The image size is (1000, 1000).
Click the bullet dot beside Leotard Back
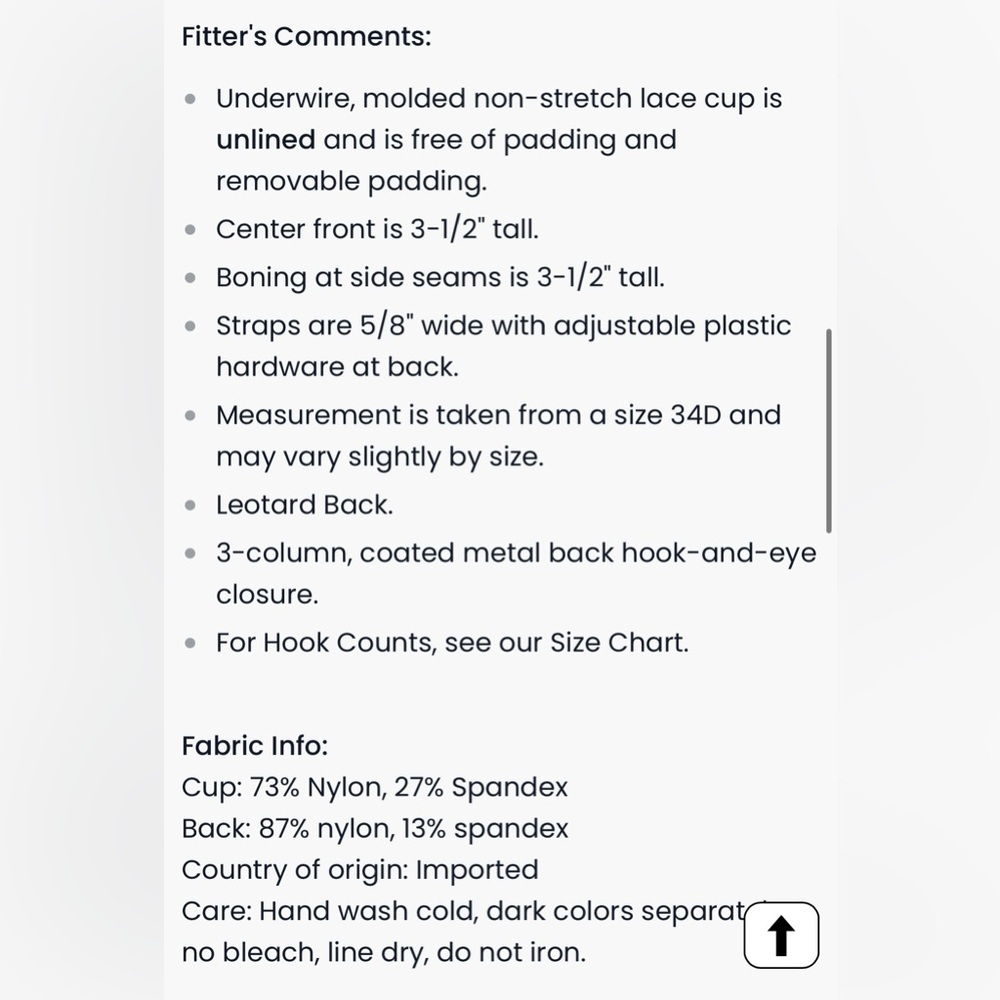click(x=190, y=505)
